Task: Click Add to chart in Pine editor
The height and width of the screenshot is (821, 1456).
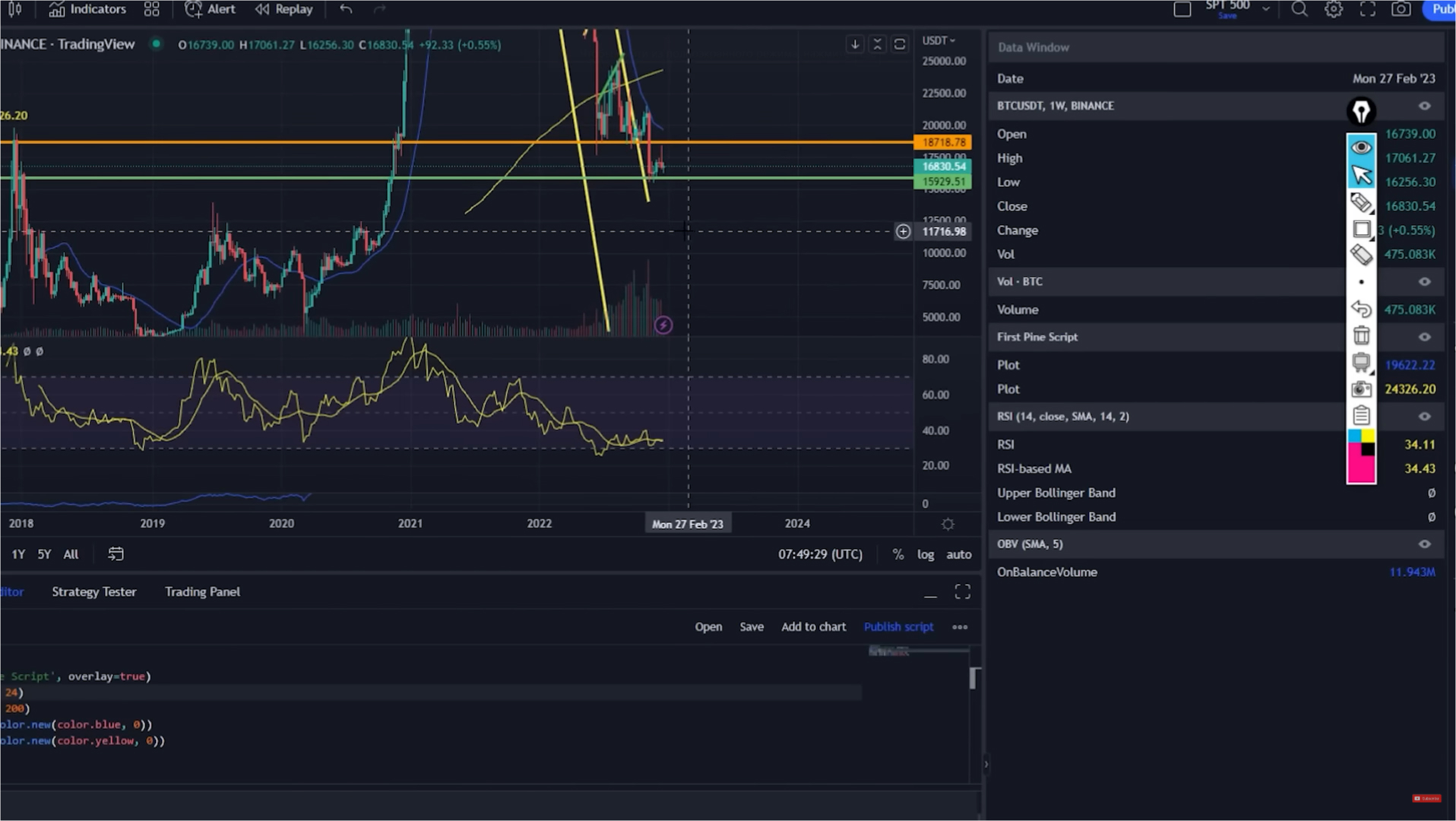Action: (x=813, y=626)
